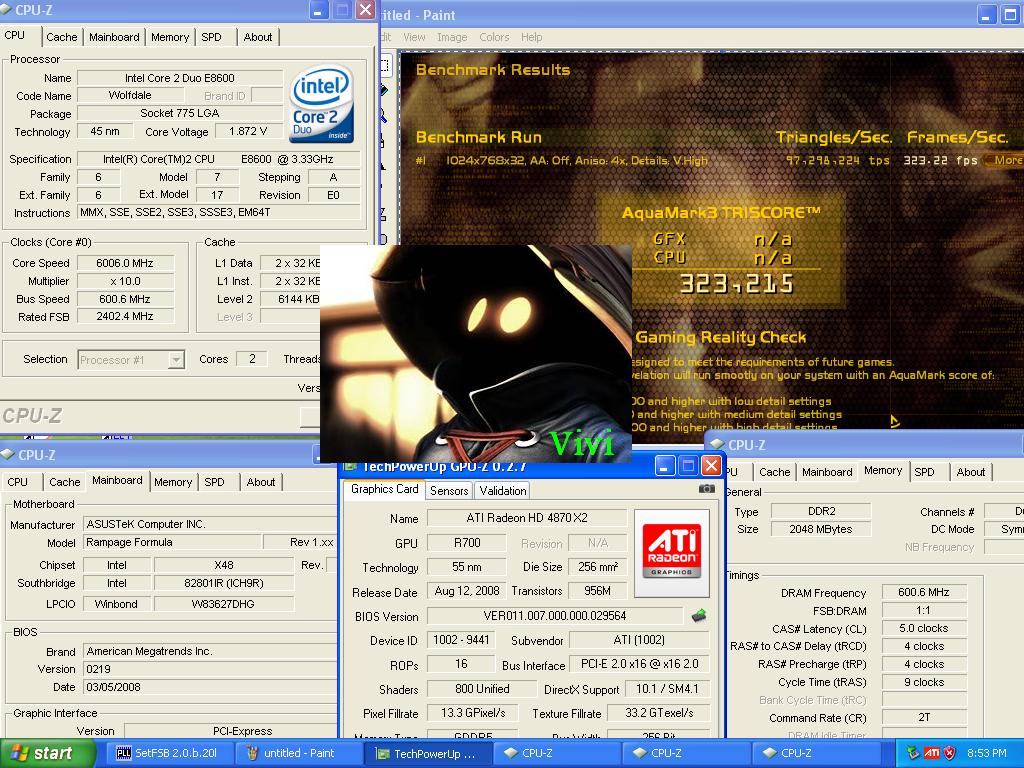Click the BIOS save chip icon in GPU-Z

(x=699, y=615)
